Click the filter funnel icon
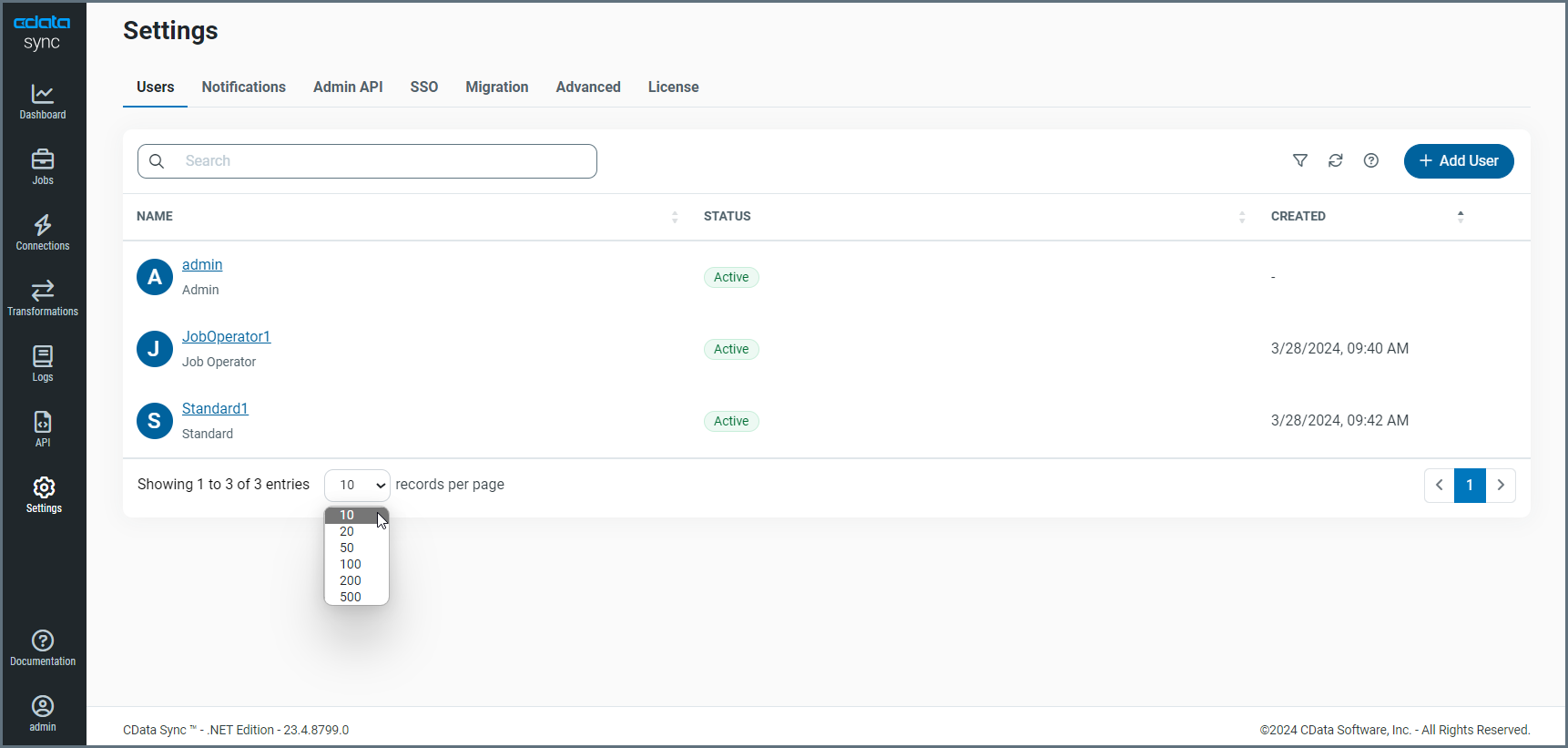 tap(1300, 161)
